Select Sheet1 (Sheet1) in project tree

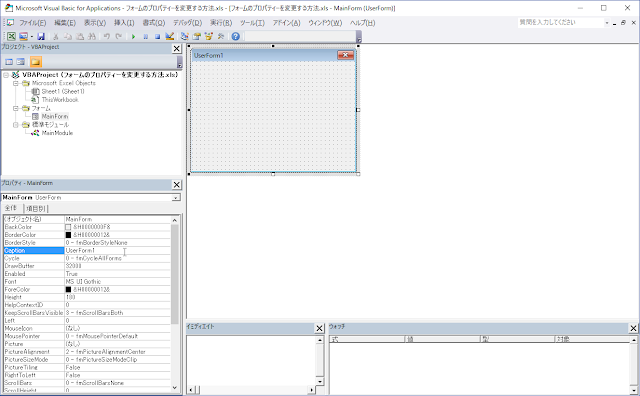(62, 91)
